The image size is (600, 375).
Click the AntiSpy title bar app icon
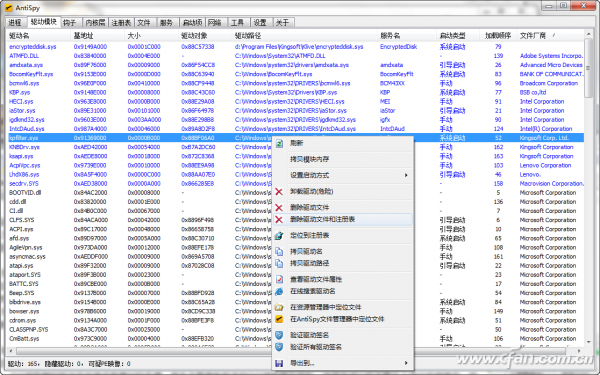tap(8, 8)
